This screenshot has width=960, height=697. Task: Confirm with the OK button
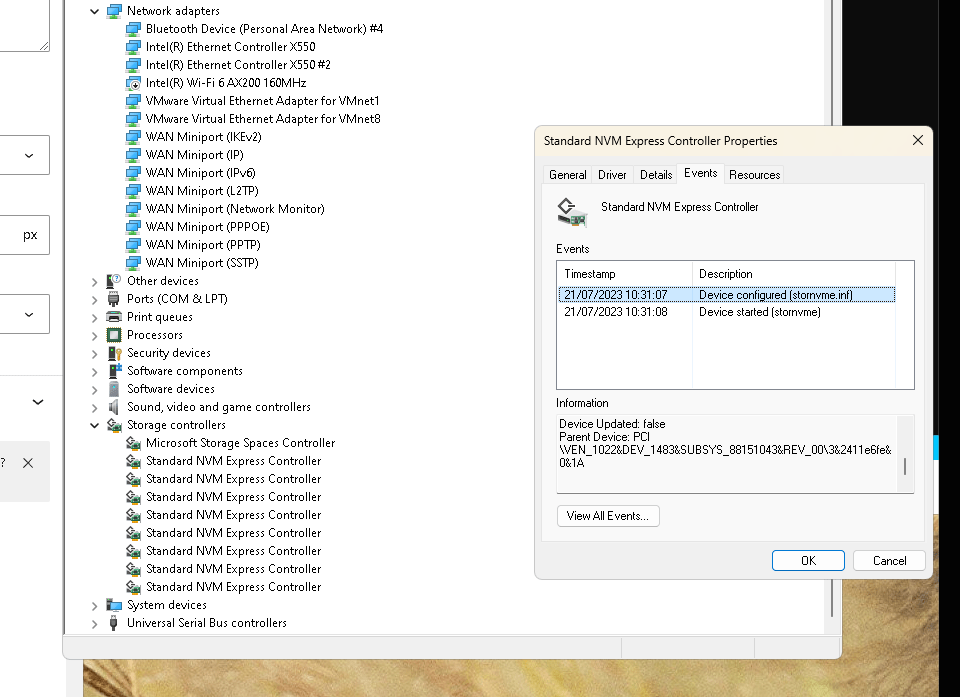(808, 560)
